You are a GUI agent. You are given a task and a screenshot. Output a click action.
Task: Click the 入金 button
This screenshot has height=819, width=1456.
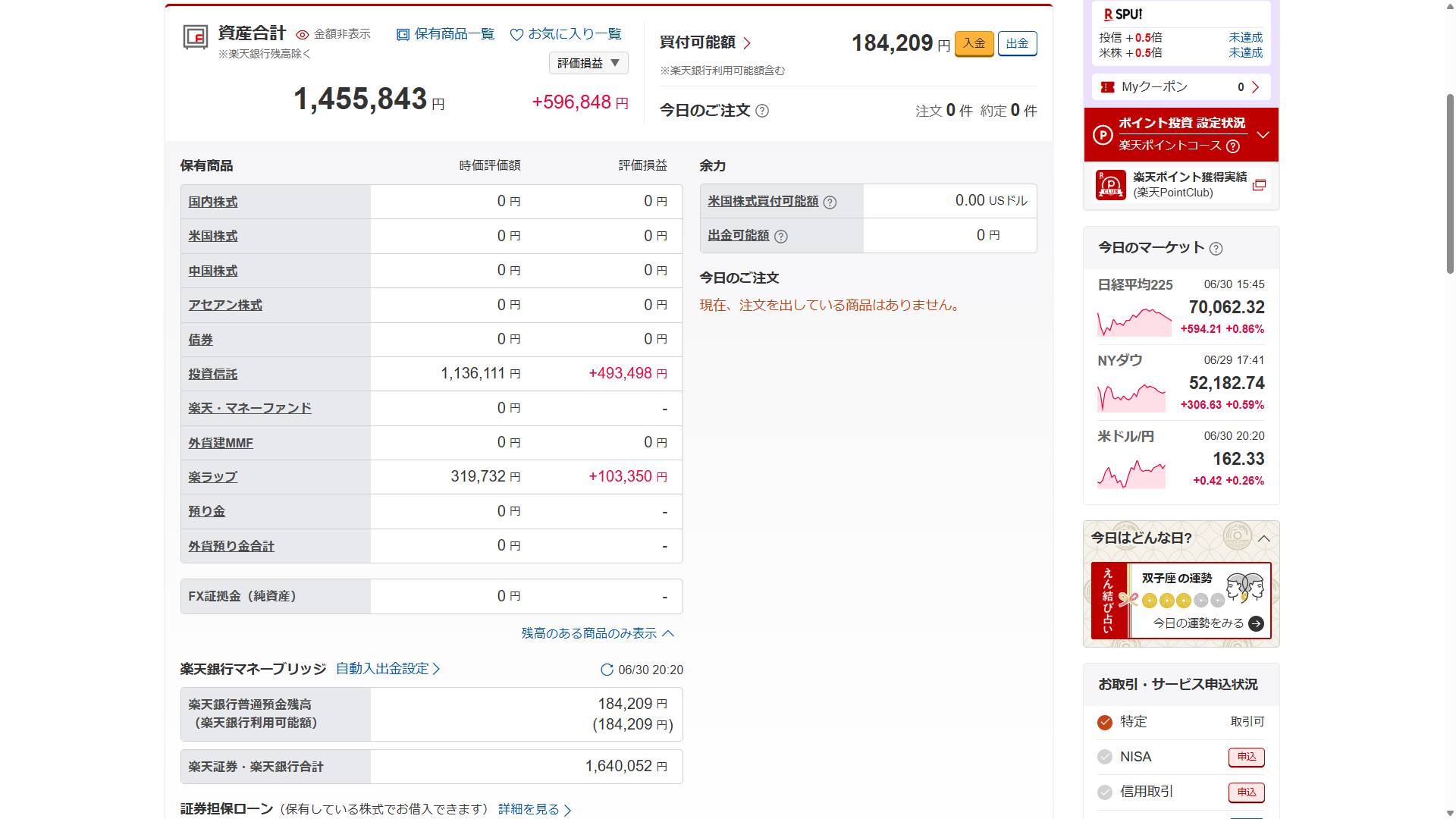[974, 43]
